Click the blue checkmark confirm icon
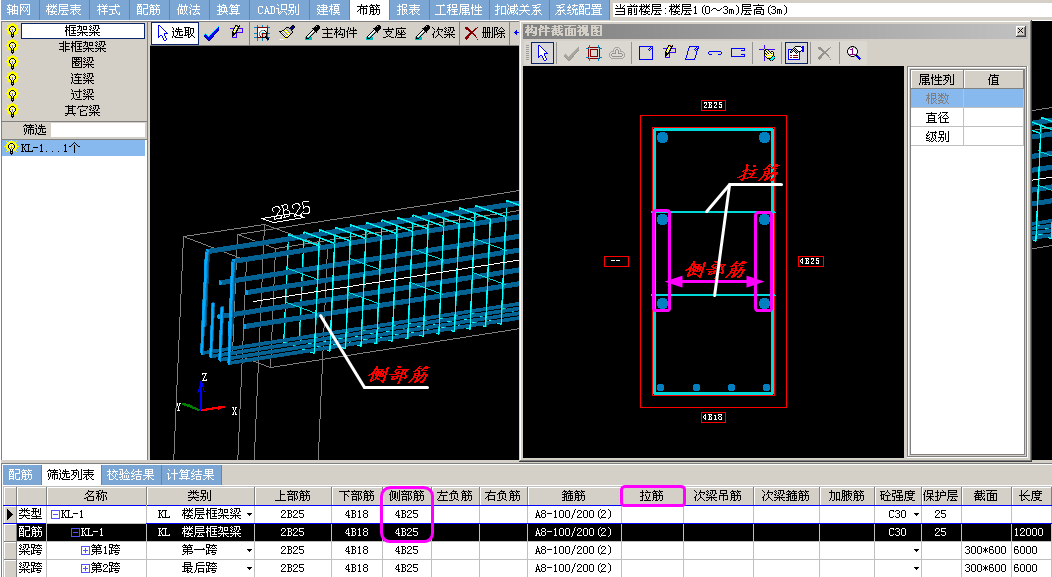 212,33
